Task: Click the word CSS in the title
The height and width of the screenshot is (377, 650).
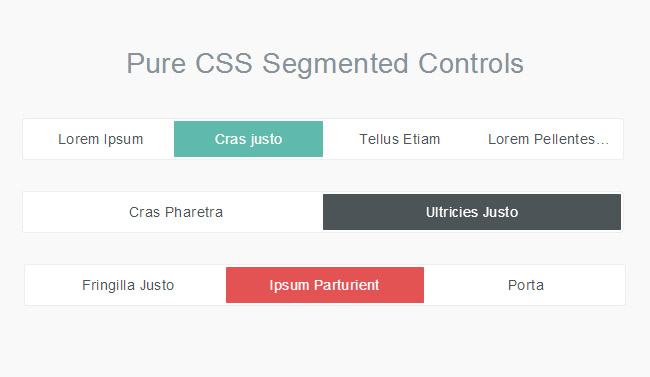Action: [224, 63]
